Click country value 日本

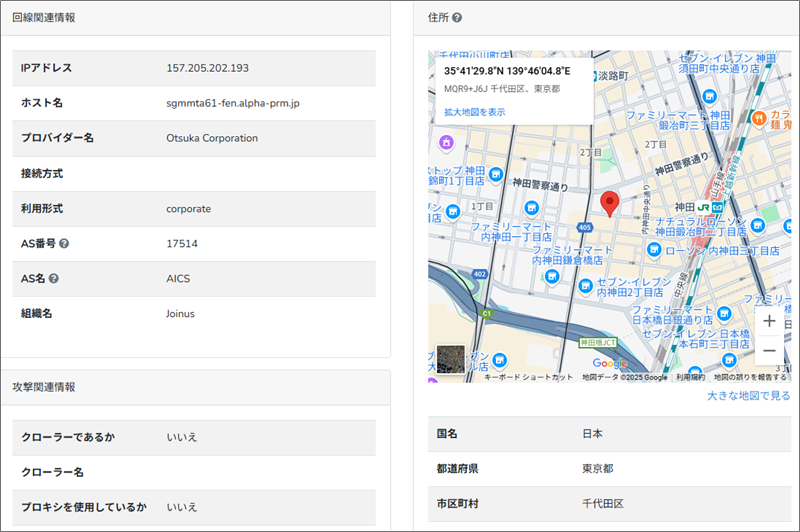pos(592,434)
